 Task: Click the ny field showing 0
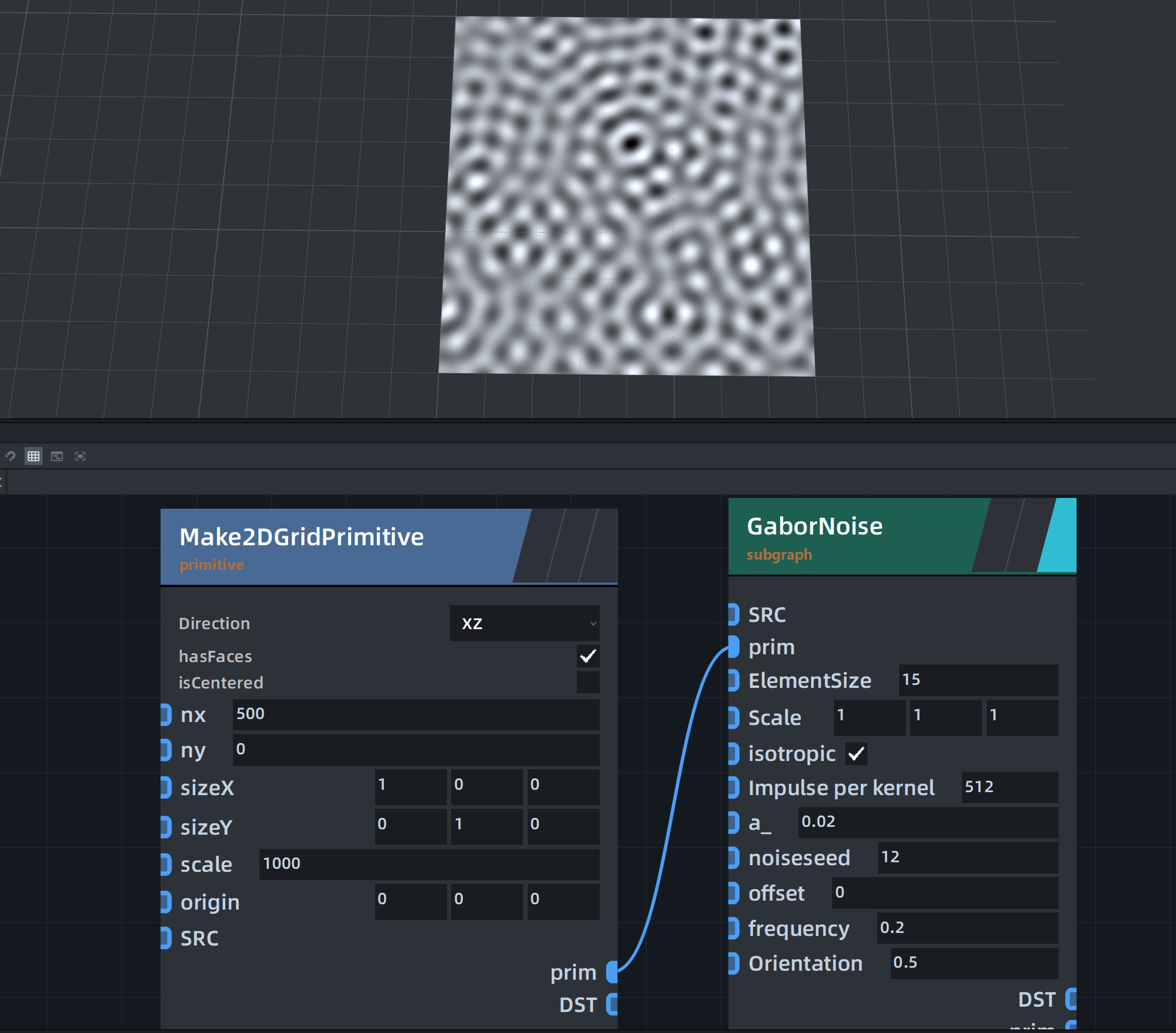point(416,750)
